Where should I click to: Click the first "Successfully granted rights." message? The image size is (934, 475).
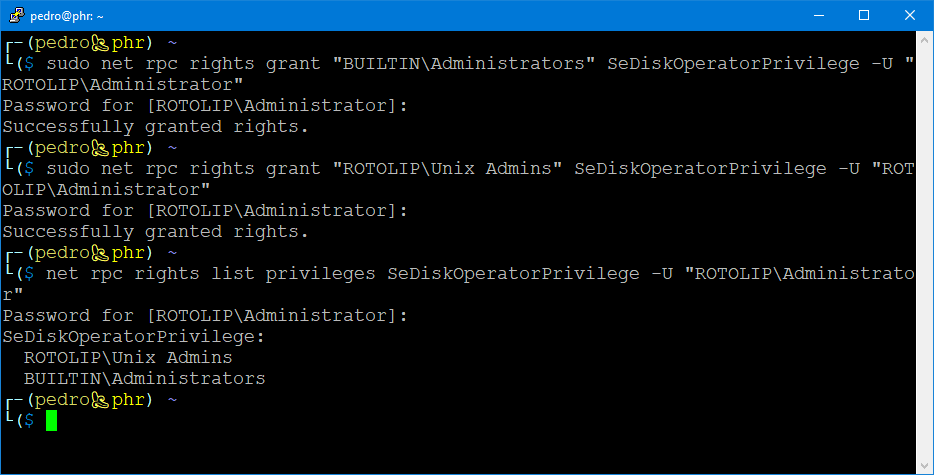click(x=156, y=127)
